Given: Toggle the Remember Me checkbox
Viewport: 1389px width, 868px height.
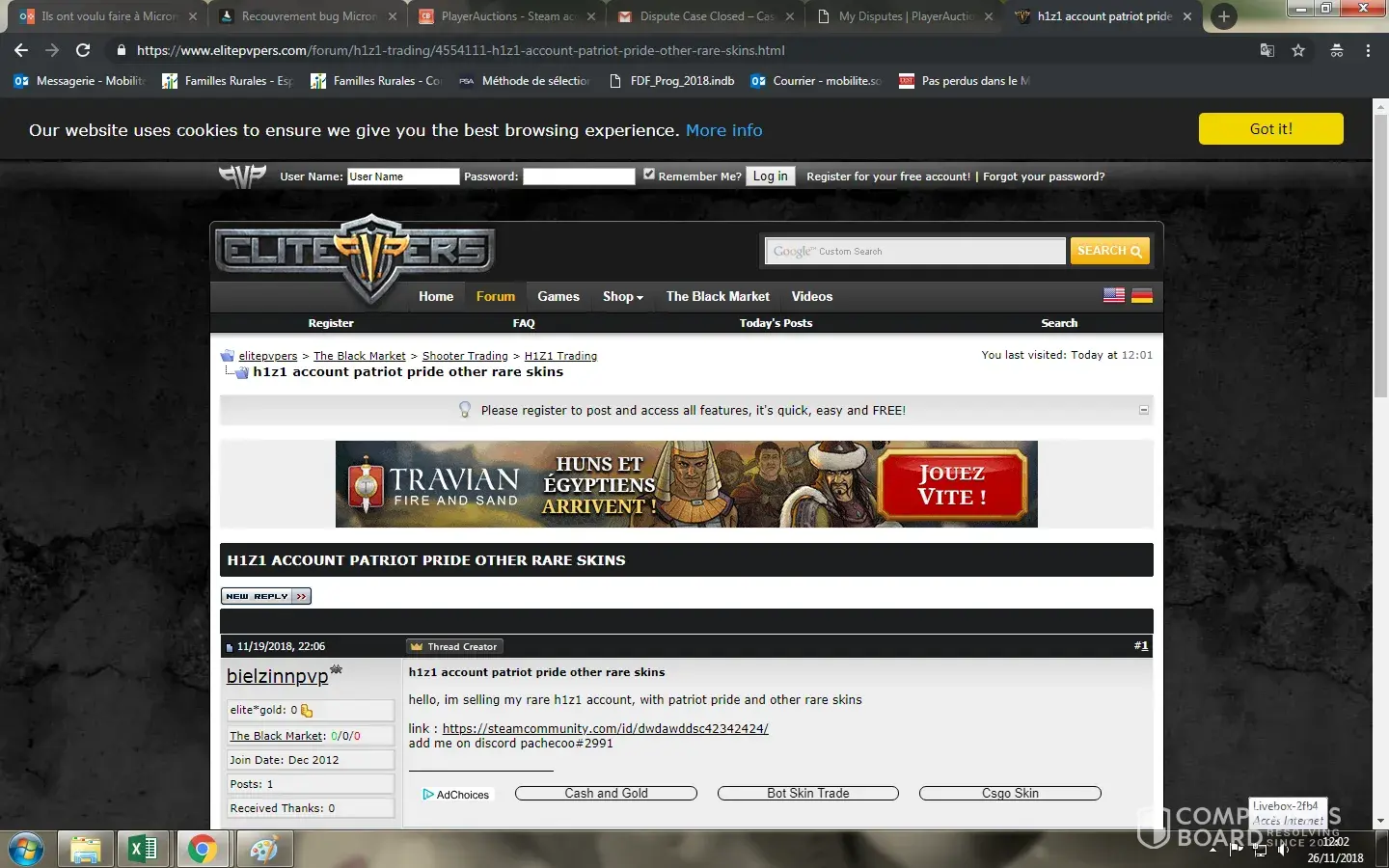Looking at the screenshot, I should coord(649,175).
